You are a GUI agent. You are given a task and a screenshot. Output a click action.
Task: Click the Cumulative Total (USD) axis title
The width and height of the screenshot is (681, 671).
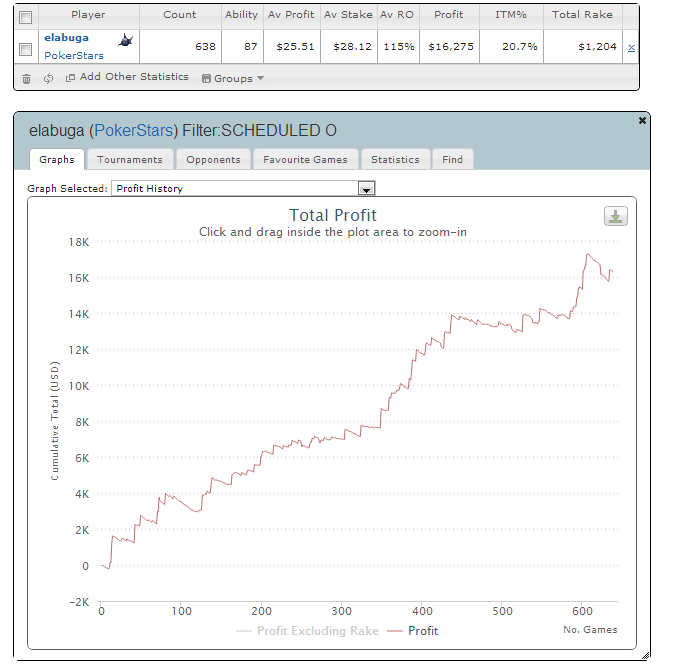tap(54, 421)
